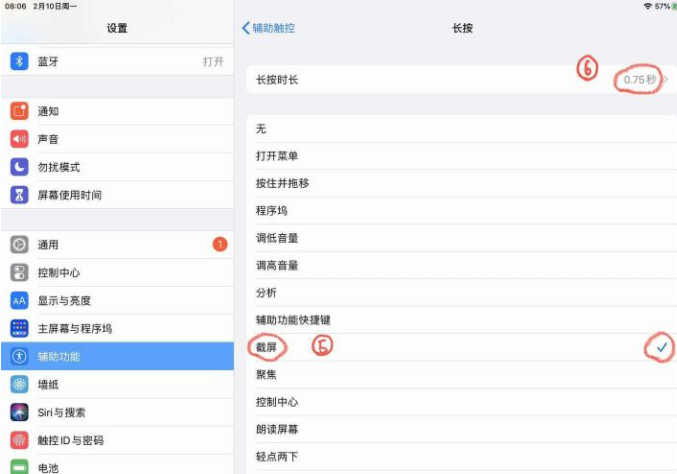Tap the chevron on 长按时长 row
Screen dimensions: 677x474
pyautogui.click(x=666, y=79)
